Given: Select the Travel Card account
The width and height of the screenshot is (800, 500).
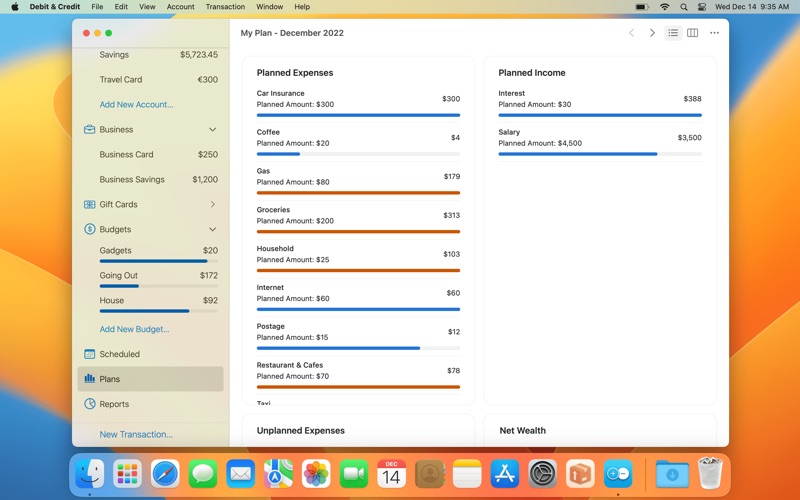Looking at the screenshot, I should pyautogui.click(x=151, y=80).
